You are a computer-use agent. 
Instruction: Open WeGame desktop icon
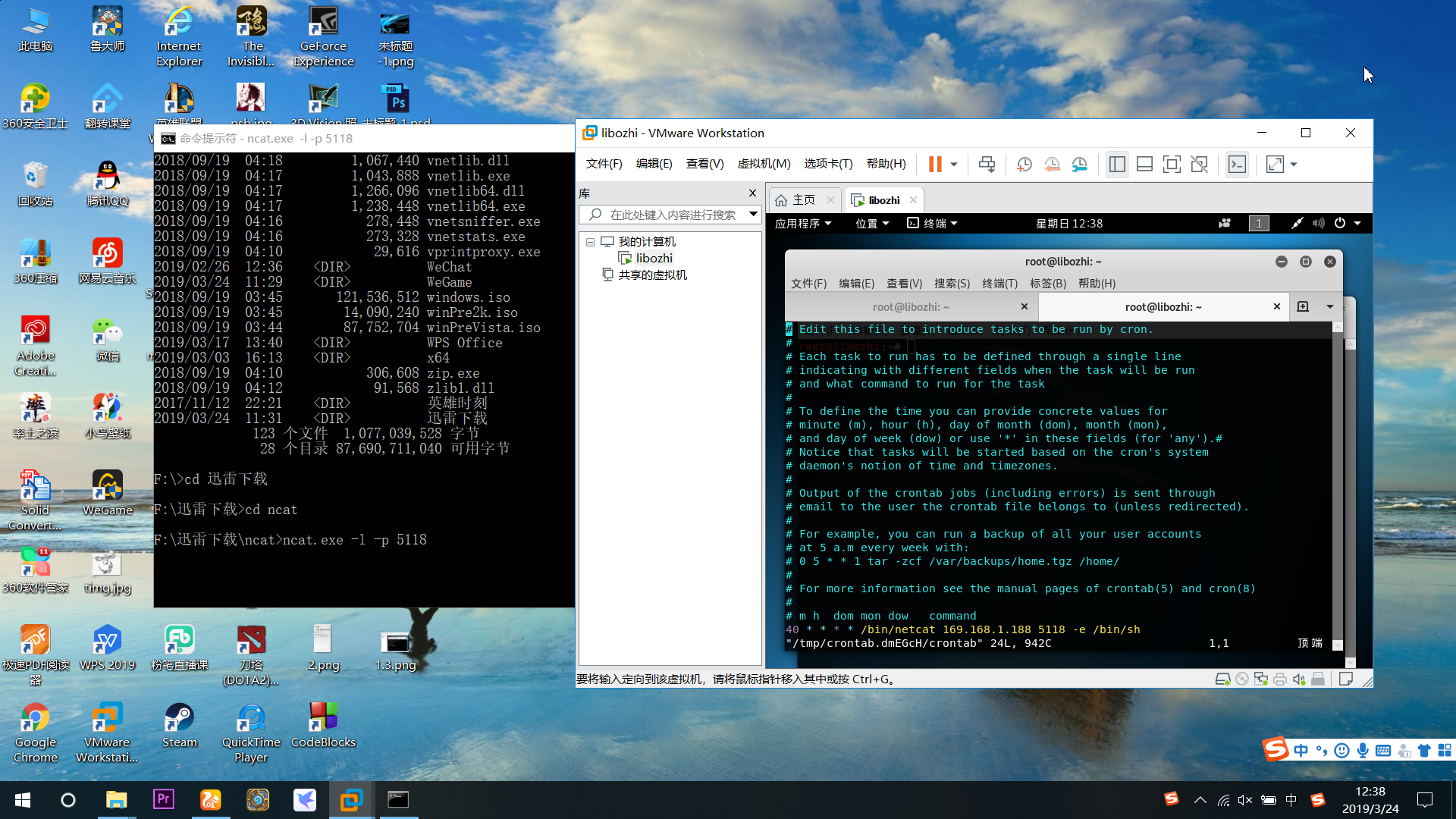coord(107,492)
